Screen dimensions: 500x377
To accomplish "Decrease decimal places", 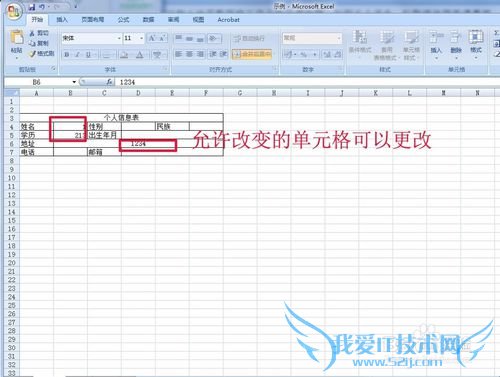I will (x=337, y=54).
